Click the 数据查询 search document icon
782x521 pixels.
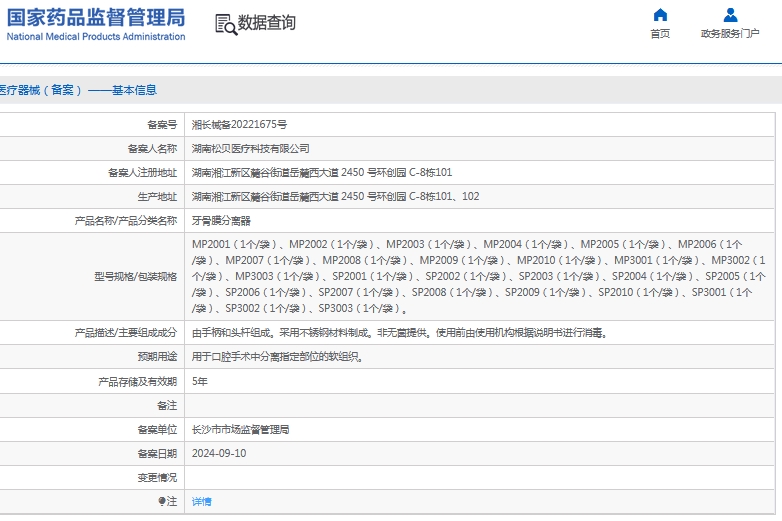tap(226, 24)
